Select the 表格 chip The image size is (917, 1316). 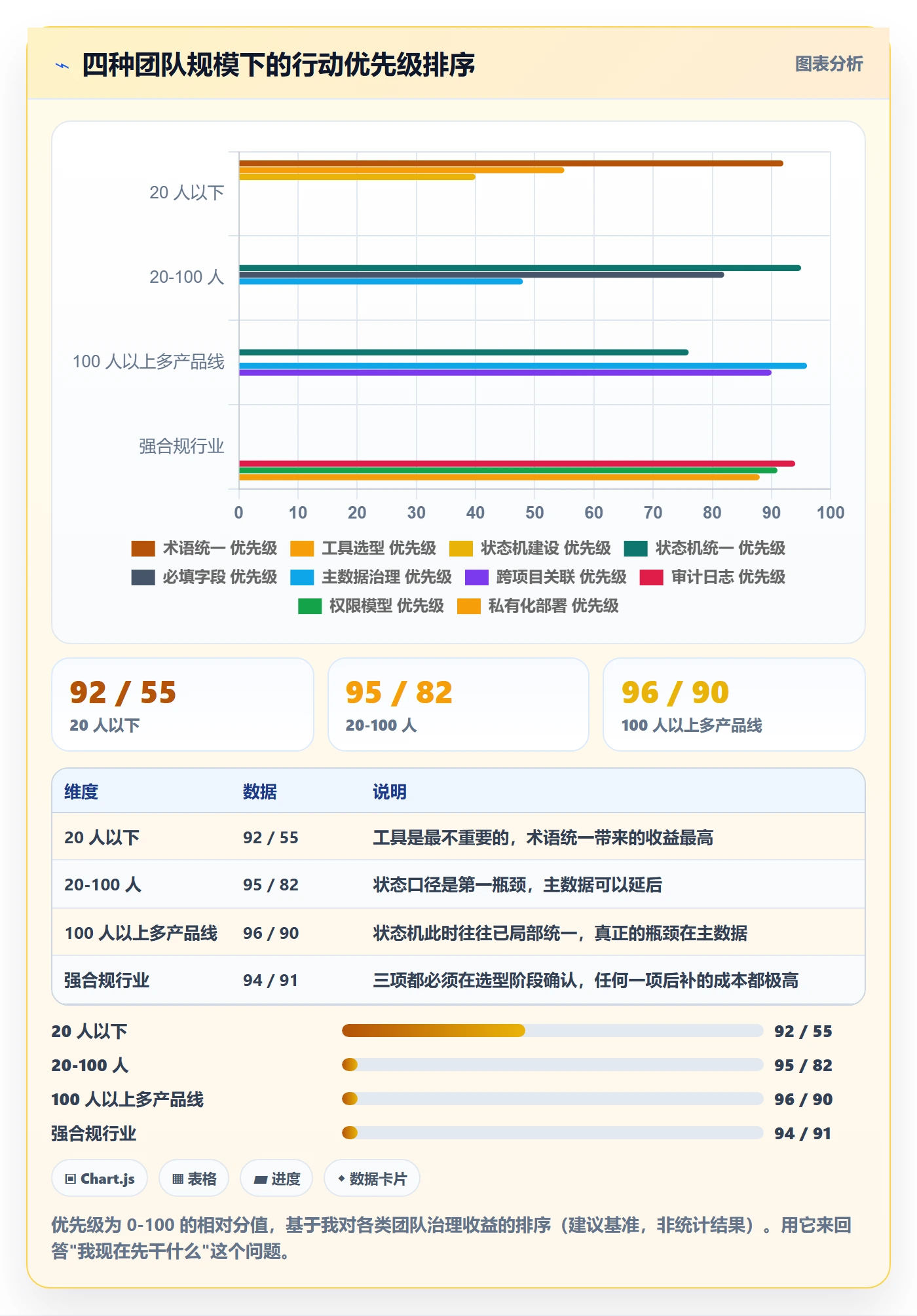click(194, 1179)
